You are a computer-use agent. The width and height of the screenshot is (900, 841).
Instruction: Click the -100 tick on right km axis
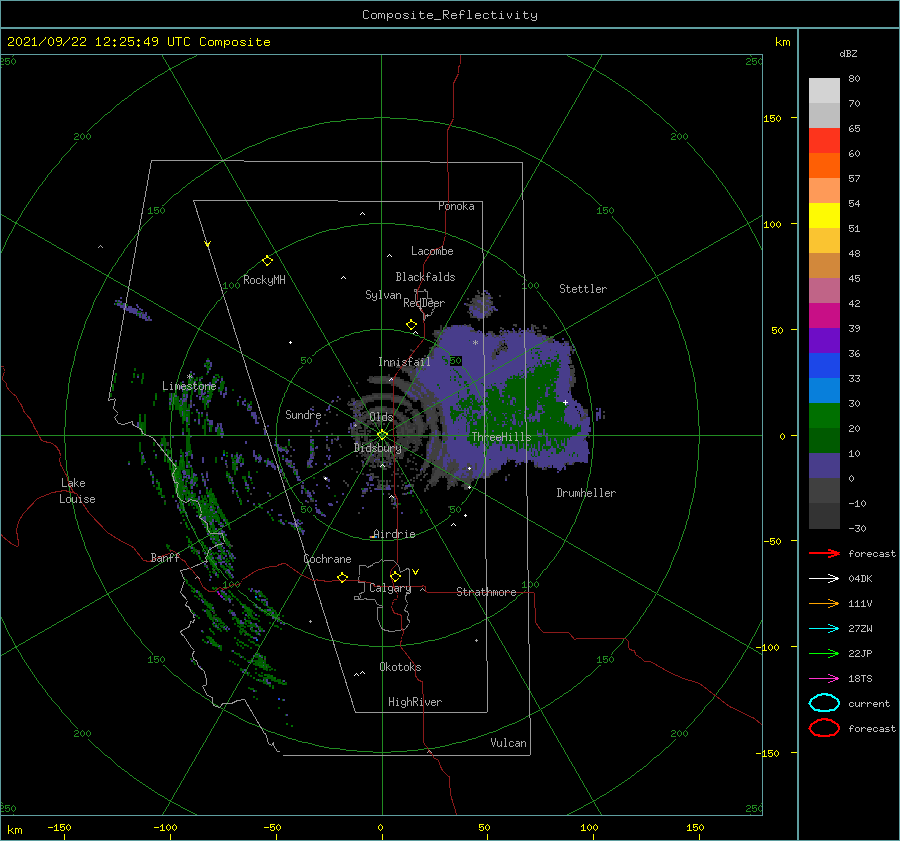[x=767, y=647]
